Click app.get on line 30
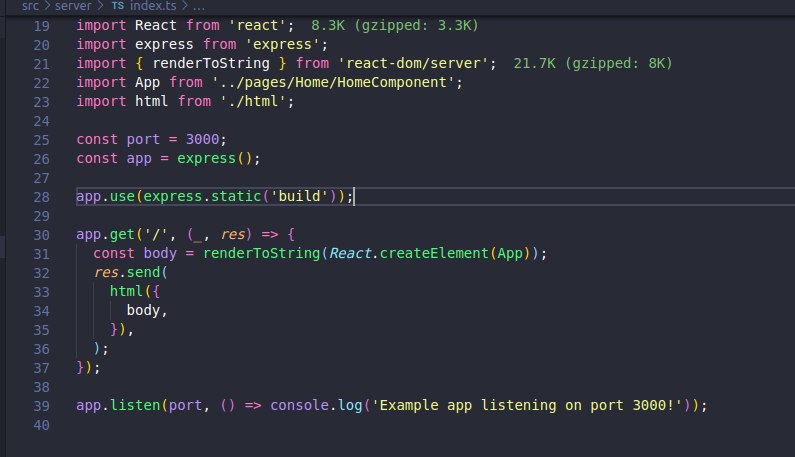 105,234
